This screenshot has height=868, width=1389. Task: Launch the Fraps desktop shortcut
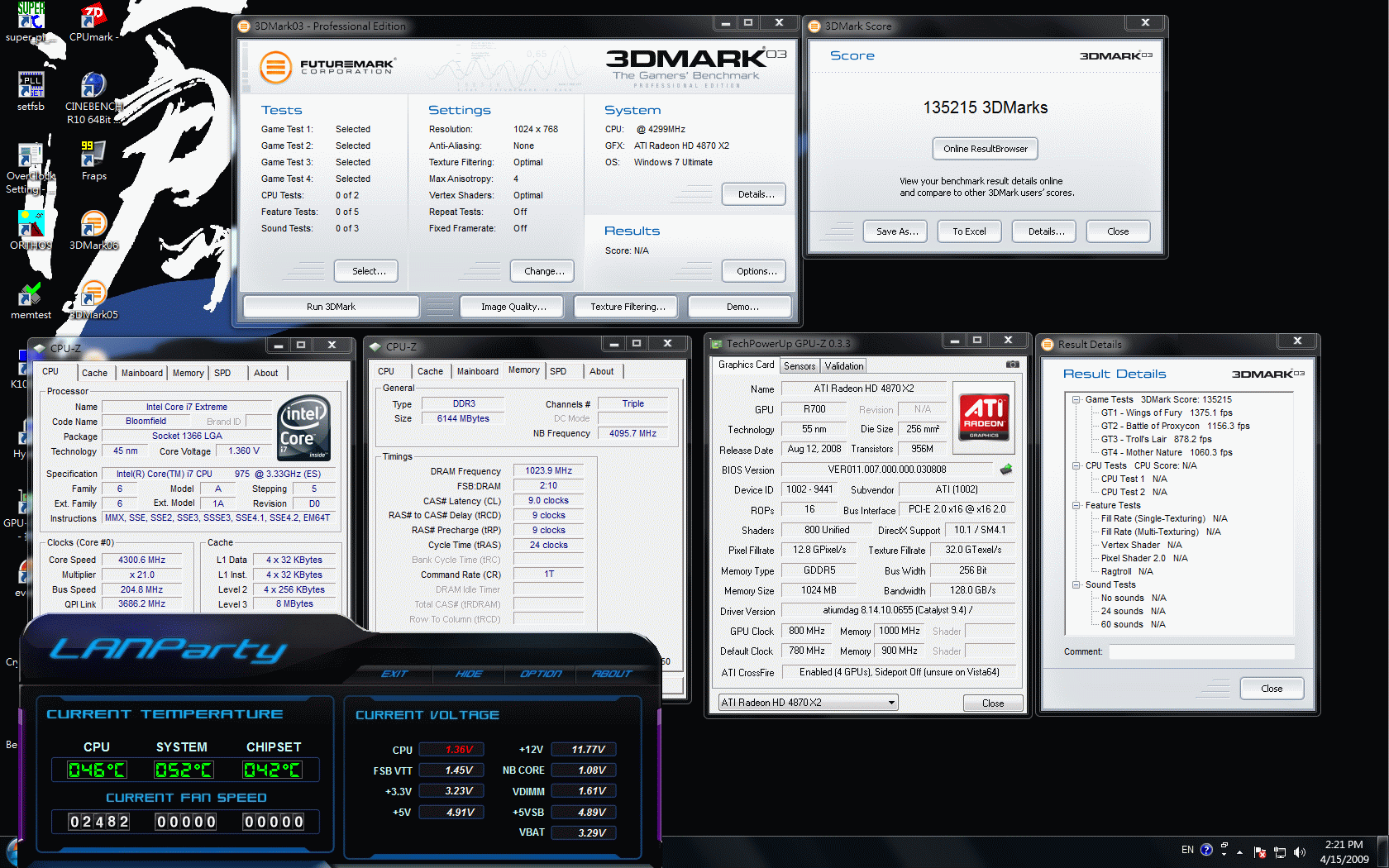[93, 161]
